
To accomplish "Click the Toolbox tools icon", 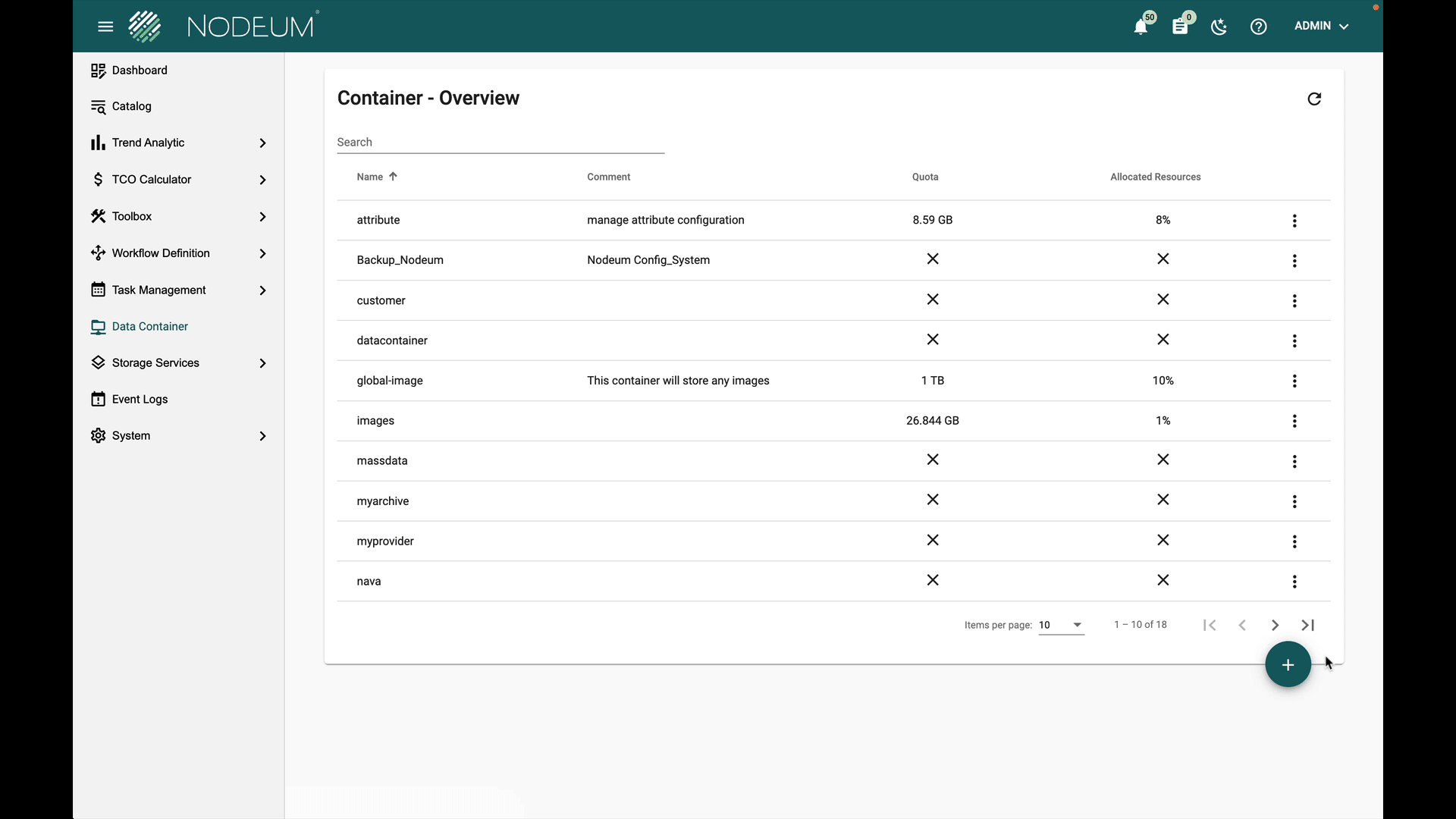I will [x=98, y=216].
